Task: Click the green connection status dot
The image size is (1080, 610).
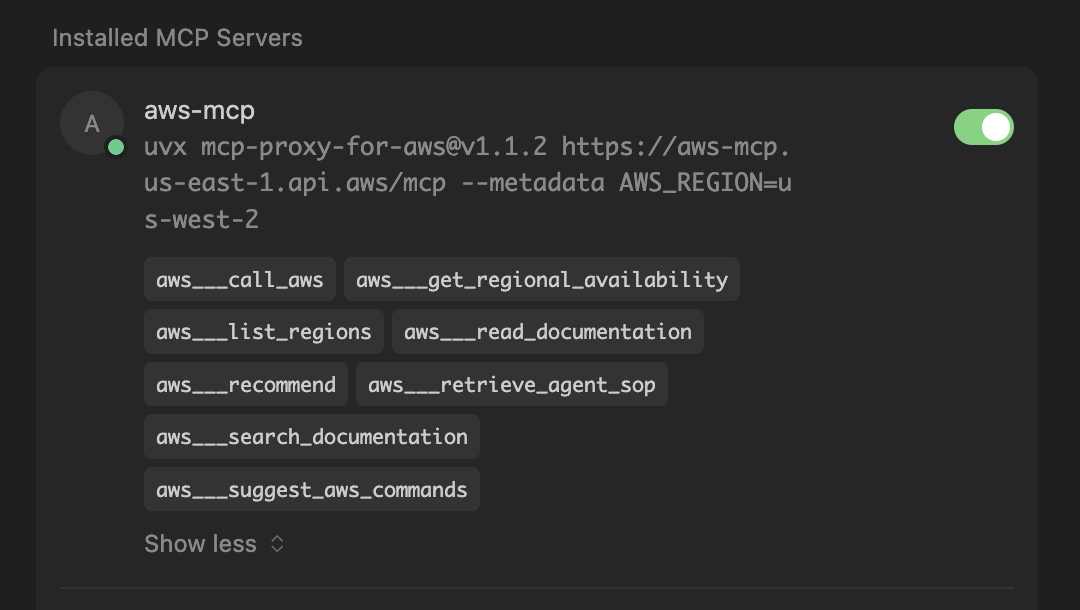Action: pyautogui.click(x=116, y=148)
